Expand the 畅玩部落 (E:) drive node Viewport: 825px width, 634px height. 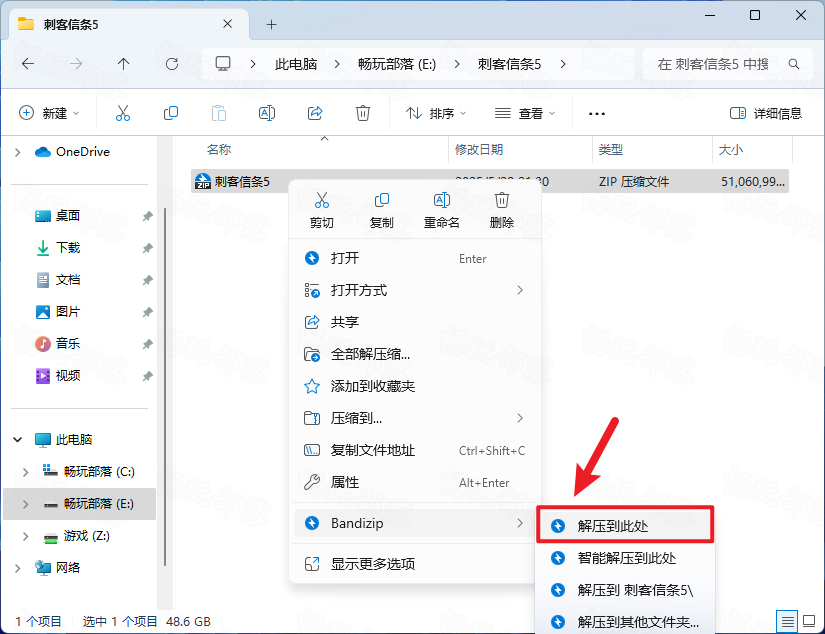25,504
